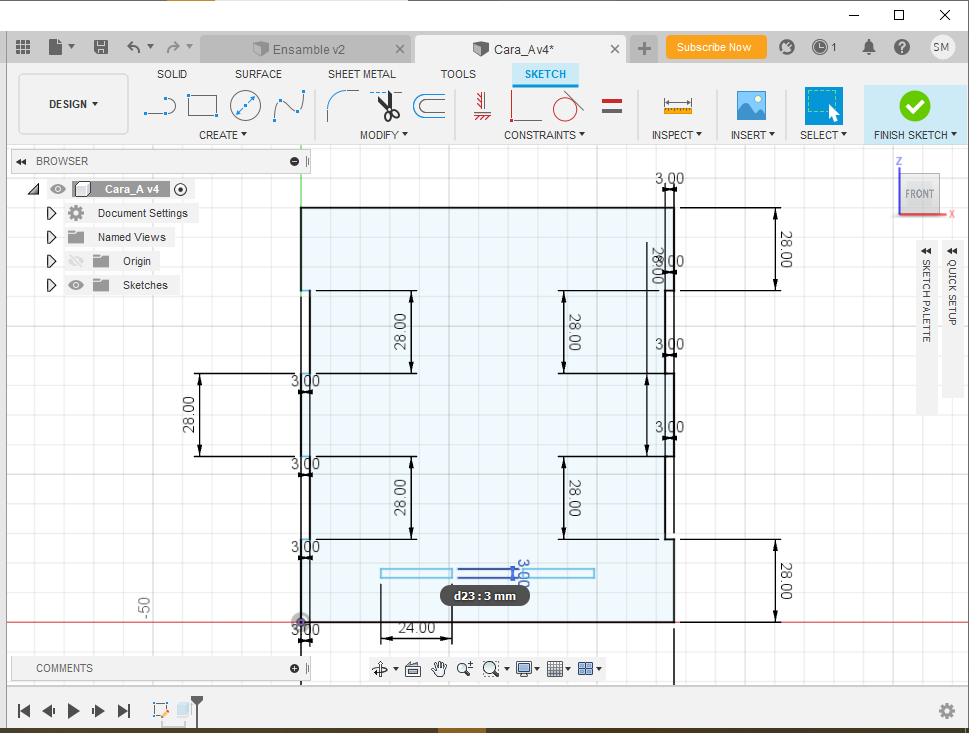Image resolution: width=969 pixels, height=733 pixels.
Task: Open the DESIGN workspace dropdown
Action: [x=73, y=104]
